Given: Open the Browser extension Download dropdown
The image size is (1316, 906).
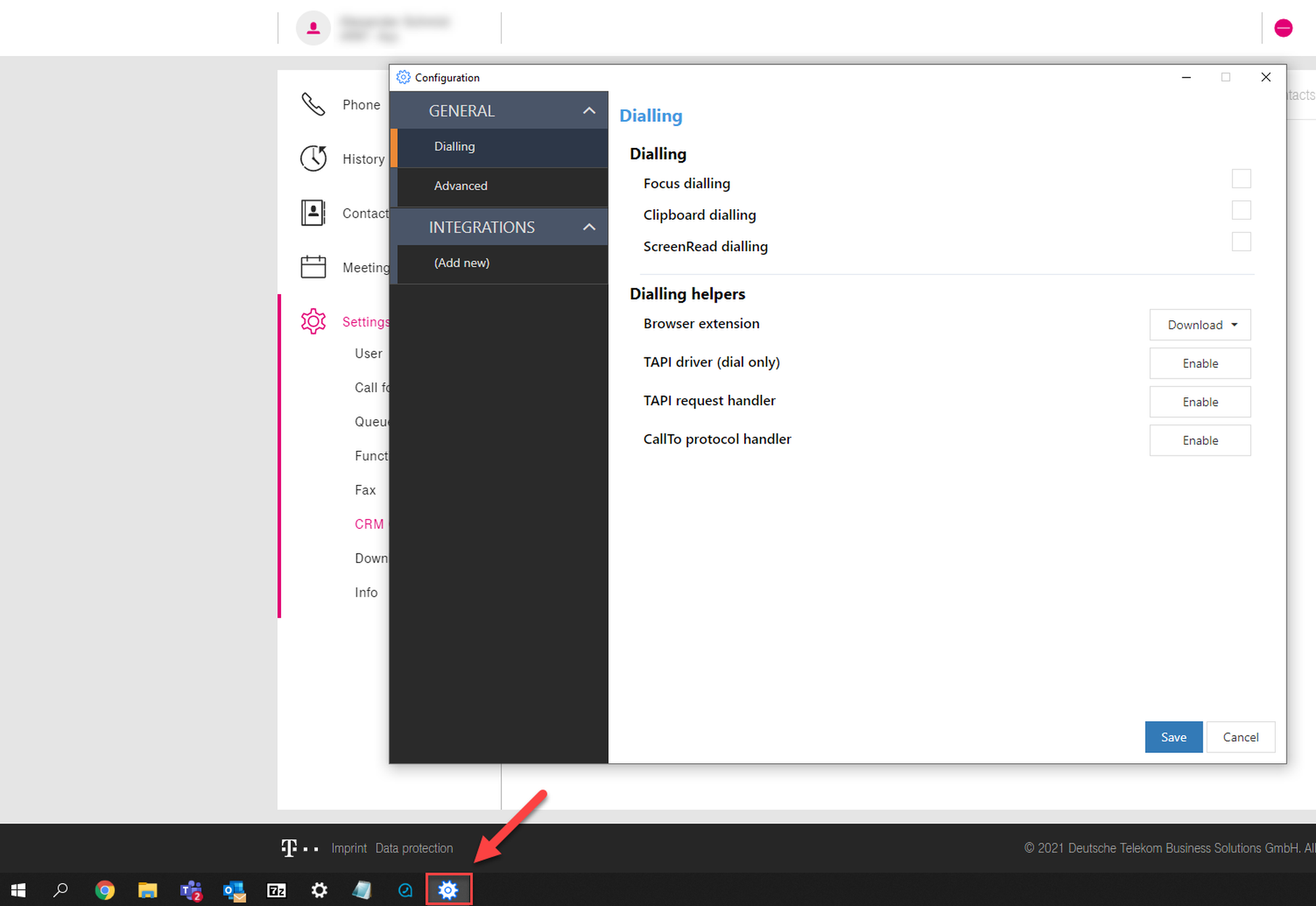Looking at the screenshot, I should click(1200, 325).
